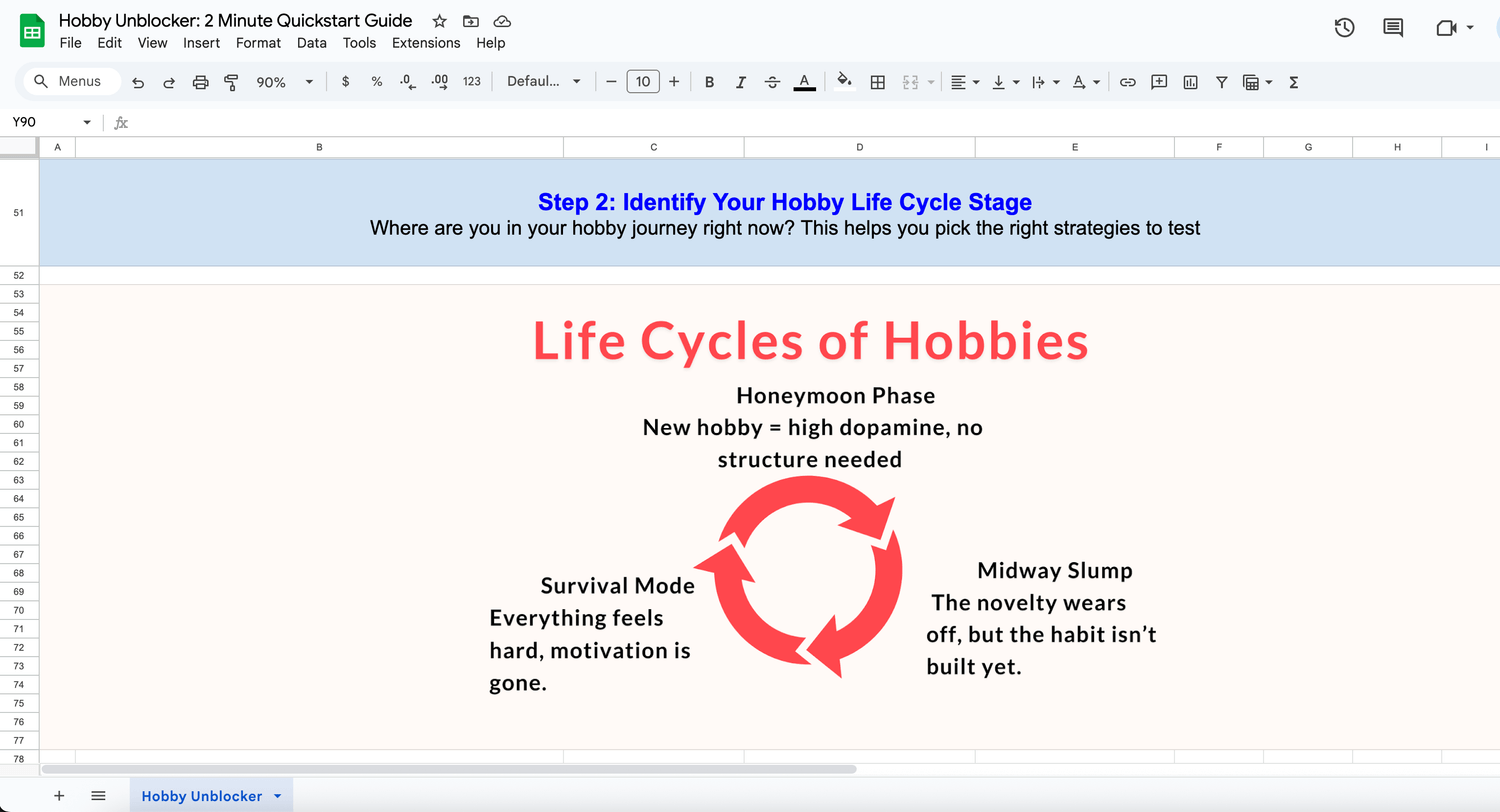Open the Extensions menu
1500x812 pixels.
click(x=426, y=43)
